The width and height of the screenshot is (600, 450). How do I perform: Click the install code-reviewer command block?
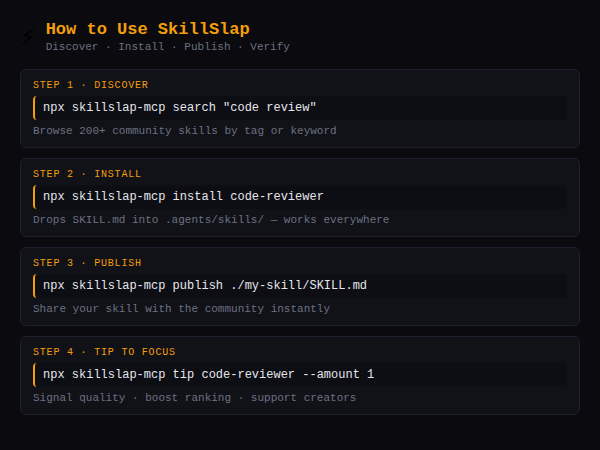point(300,196)
